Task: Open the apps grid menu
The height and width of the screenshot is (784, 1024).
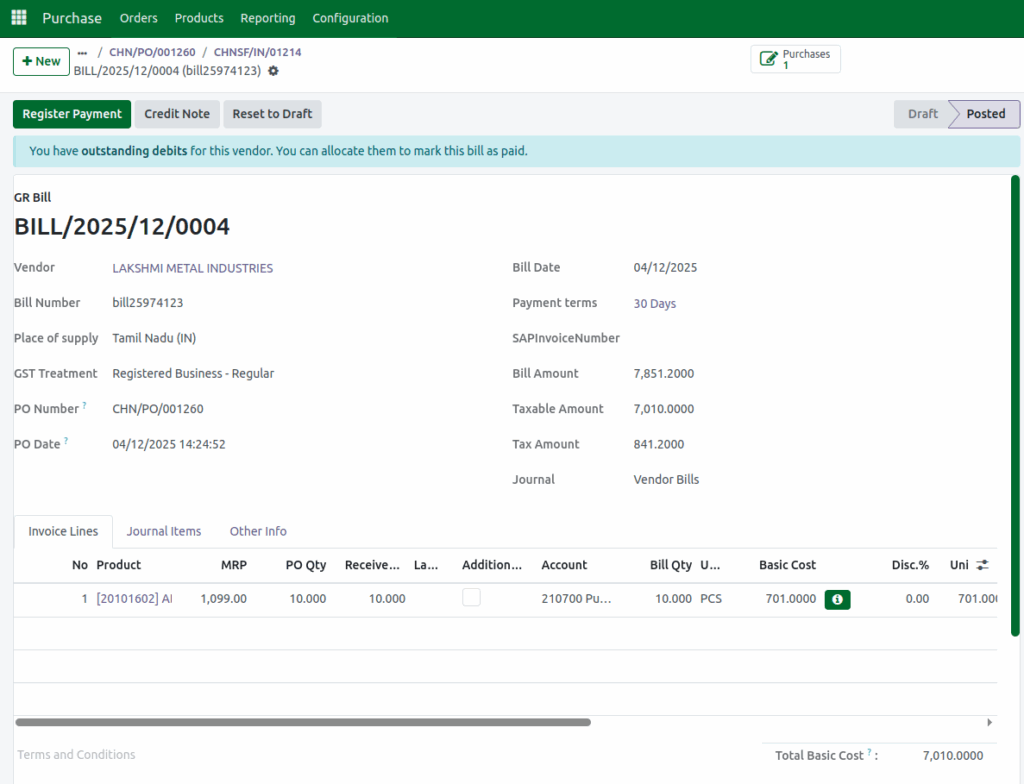Action: [18, 17]
